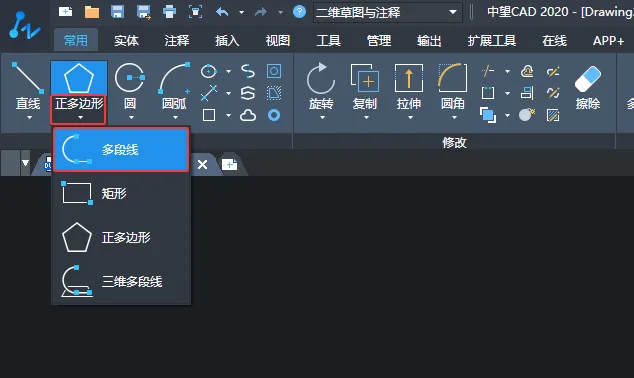Close the current drawing tab with the X
This screenshot has height=378, width=634.
tap(202, 165)
